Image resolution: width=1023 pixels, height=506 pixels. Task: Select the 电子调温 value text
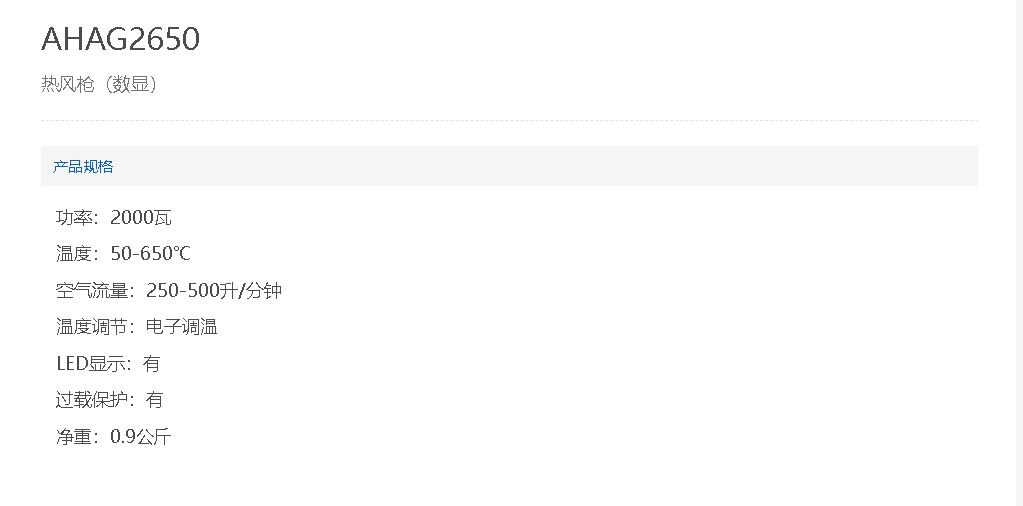[x=181, y=327]
